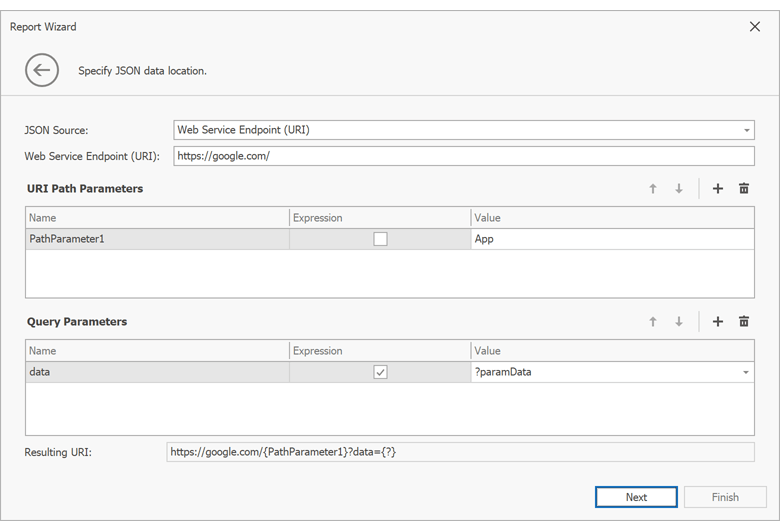Viewport: 780px width, 531px height.
Task: Open the JSON Source dropdown
Action: [x=746, y=130]
